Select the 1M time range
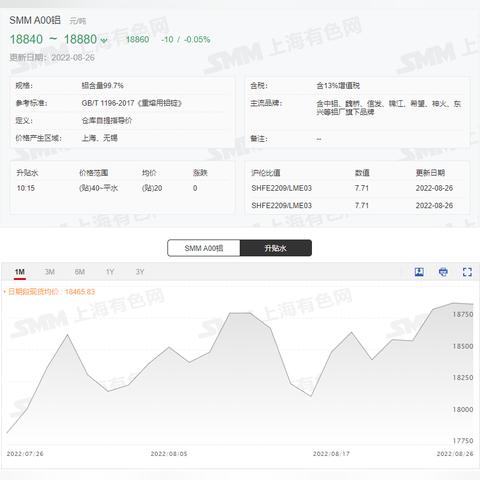The height and width of the screenshot is (480, 480). 20,272
